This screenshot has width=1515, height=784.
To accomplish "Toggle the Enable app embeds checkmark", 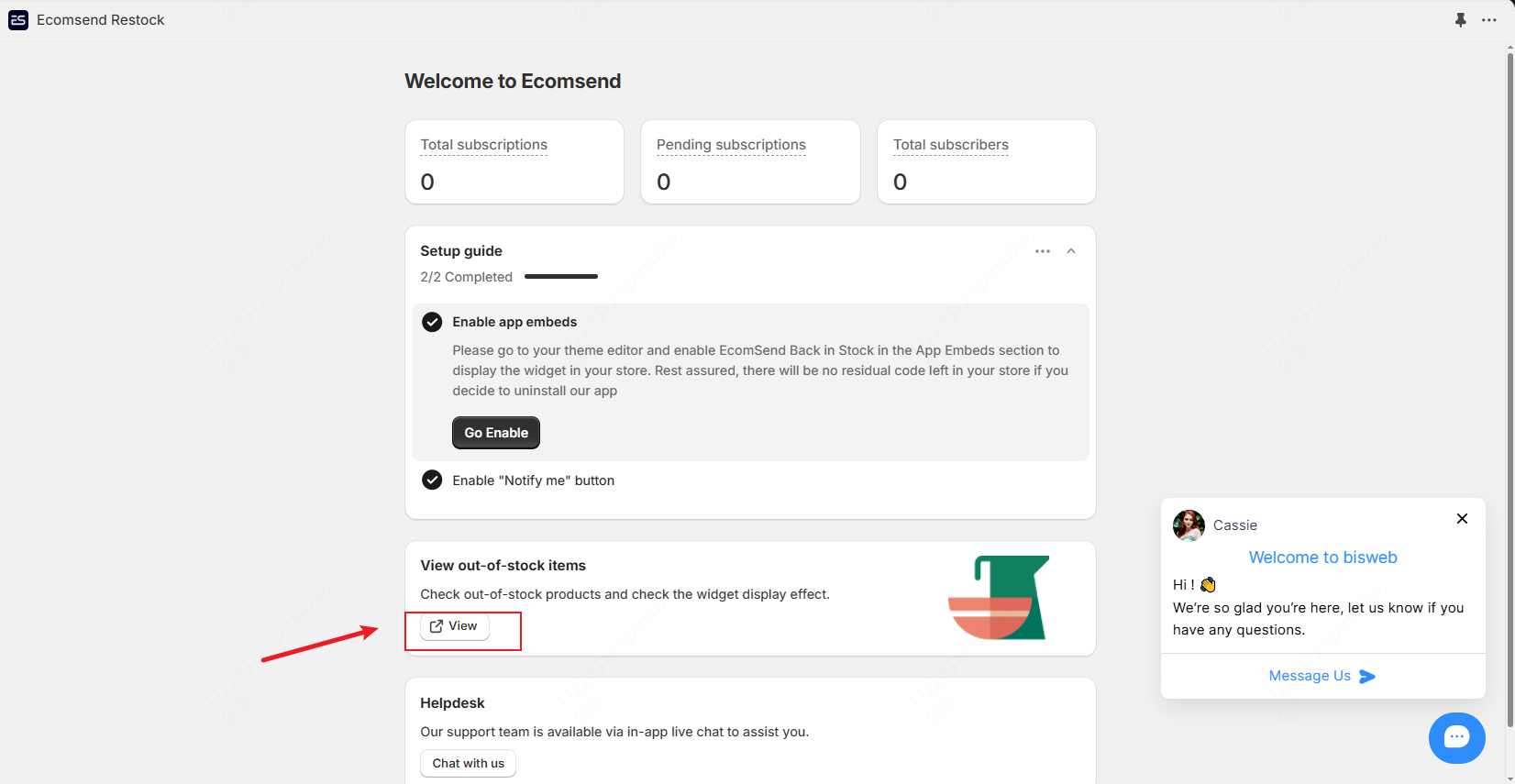I will (432, 322).
